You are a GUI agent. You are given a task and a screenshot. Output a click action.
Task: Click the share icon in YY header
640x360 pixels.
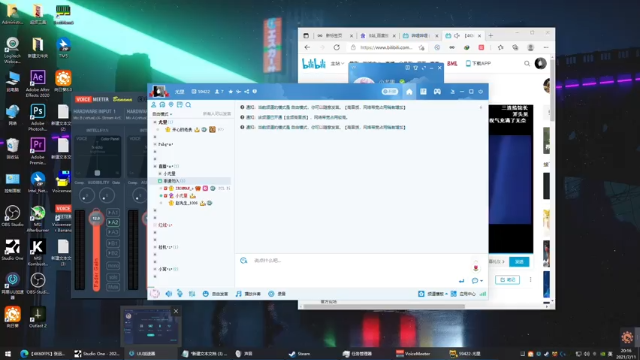(247, 91)
